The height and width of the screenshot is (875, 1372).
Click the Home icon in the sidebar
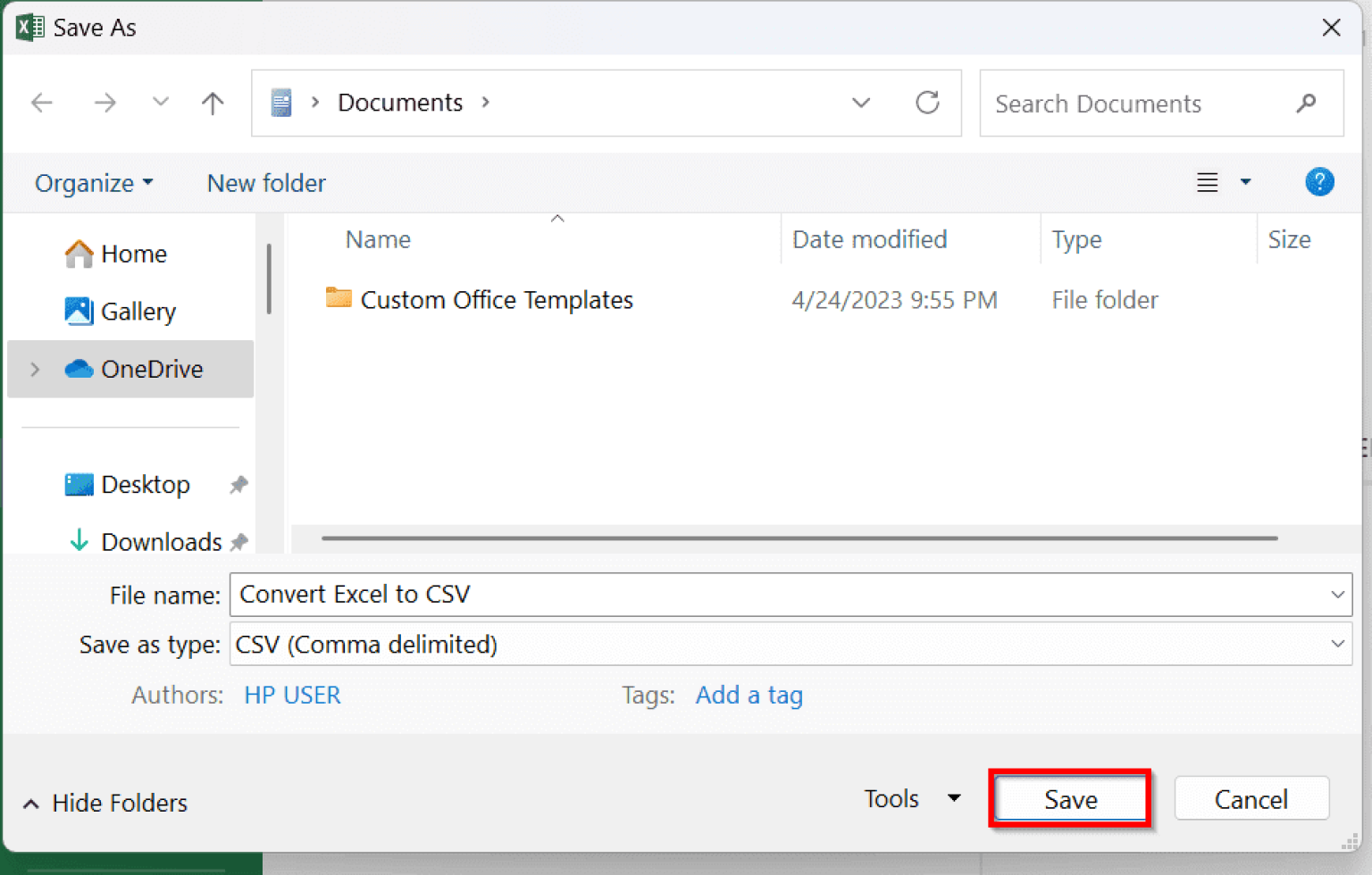coord(79,254)
